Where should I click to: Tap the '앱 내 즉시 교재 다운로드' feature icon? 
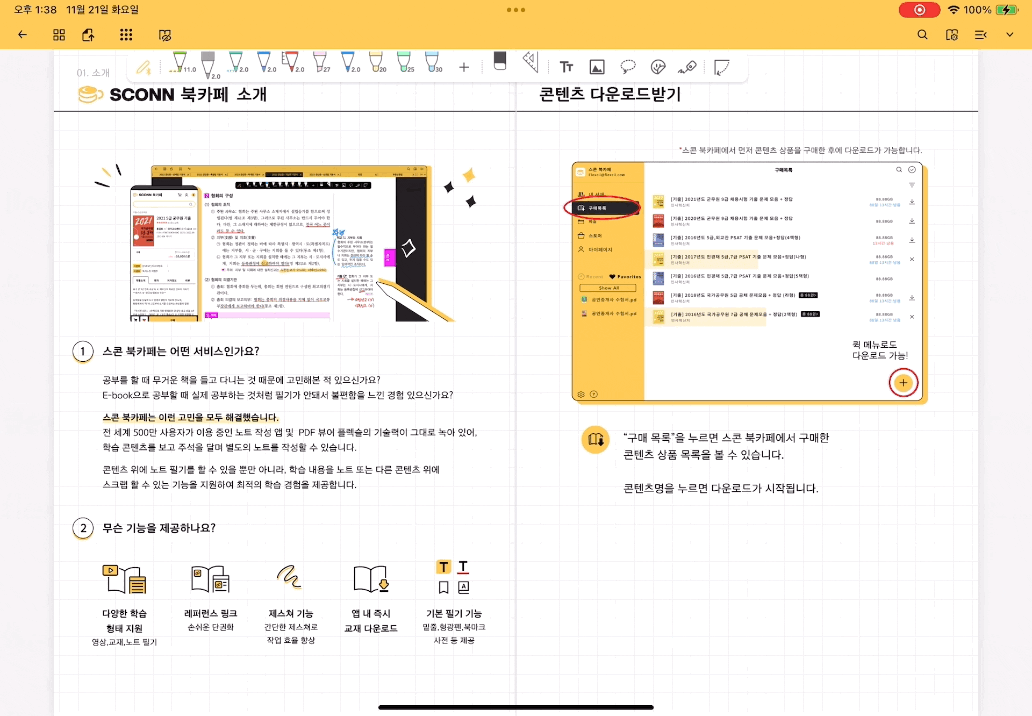click(371, 578)
